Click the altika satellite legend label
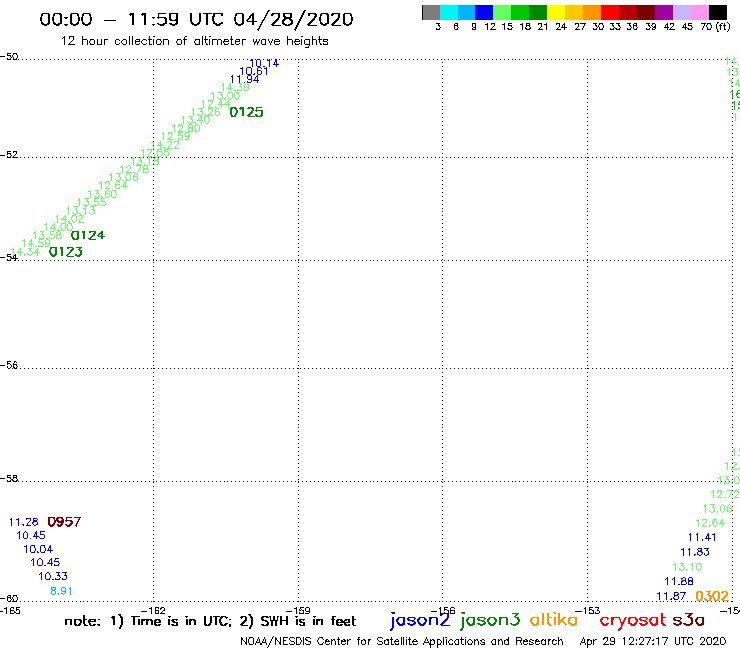This screenshot has height=650, width=740. (x=554, y=619)
